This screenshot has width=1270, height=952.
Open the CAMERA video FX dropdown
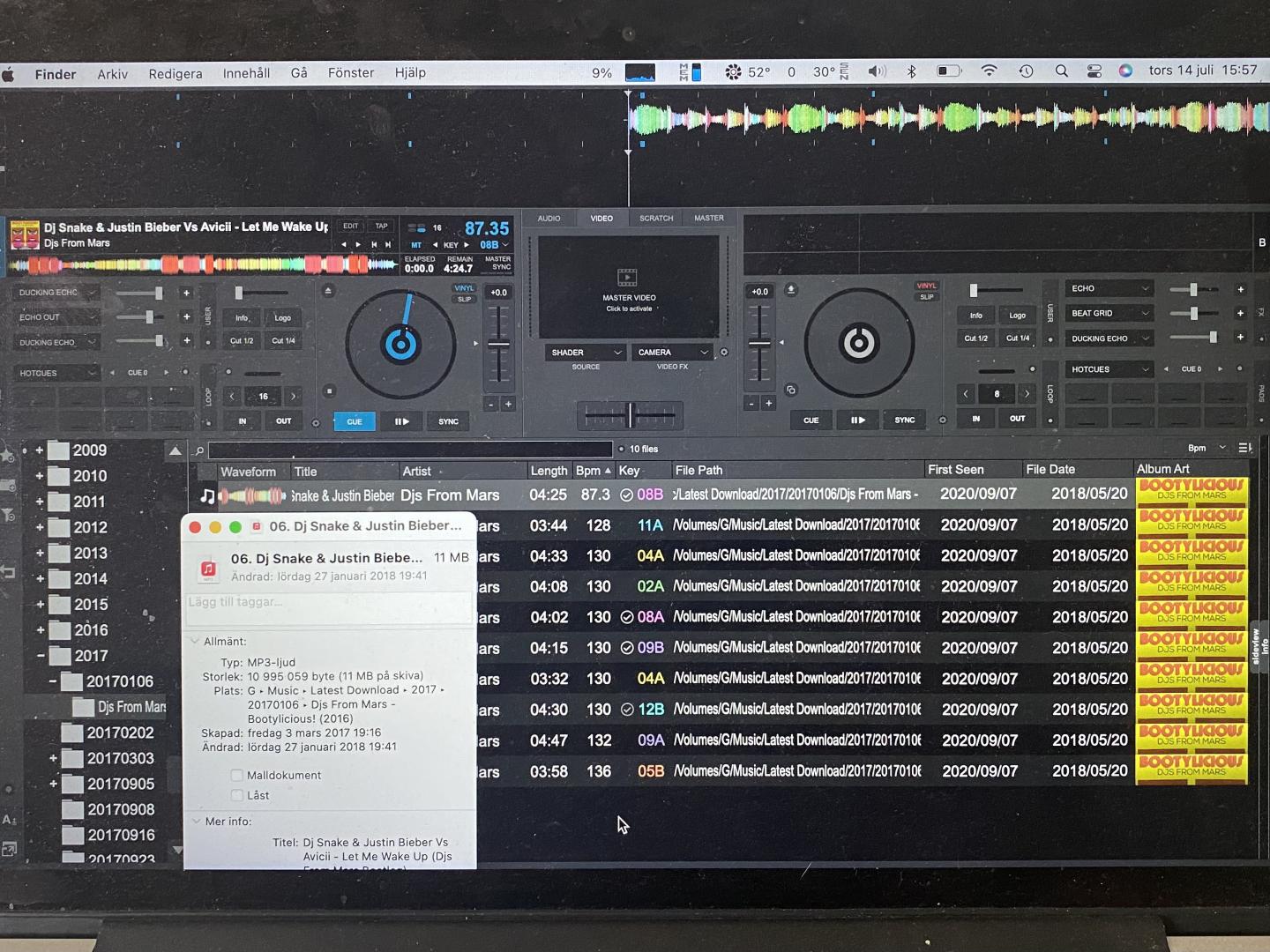tap(671, 352)
